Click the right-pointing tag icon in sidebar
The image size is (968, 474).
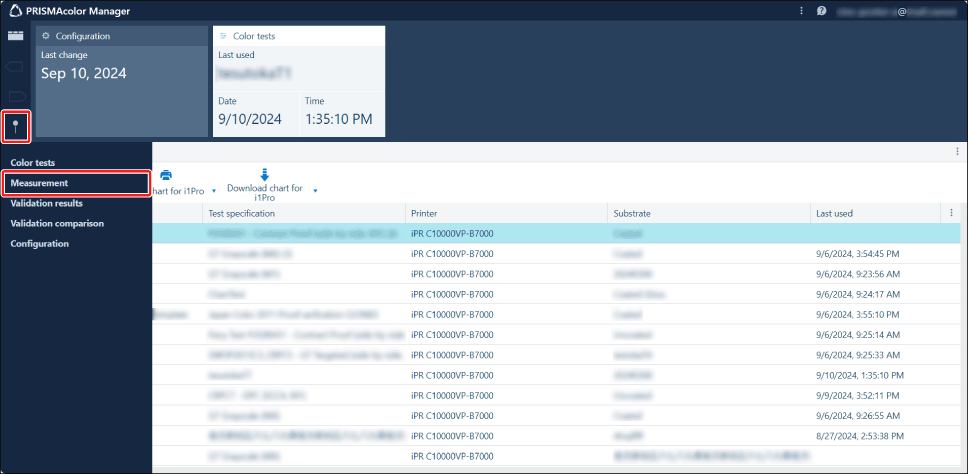point(15,96)
